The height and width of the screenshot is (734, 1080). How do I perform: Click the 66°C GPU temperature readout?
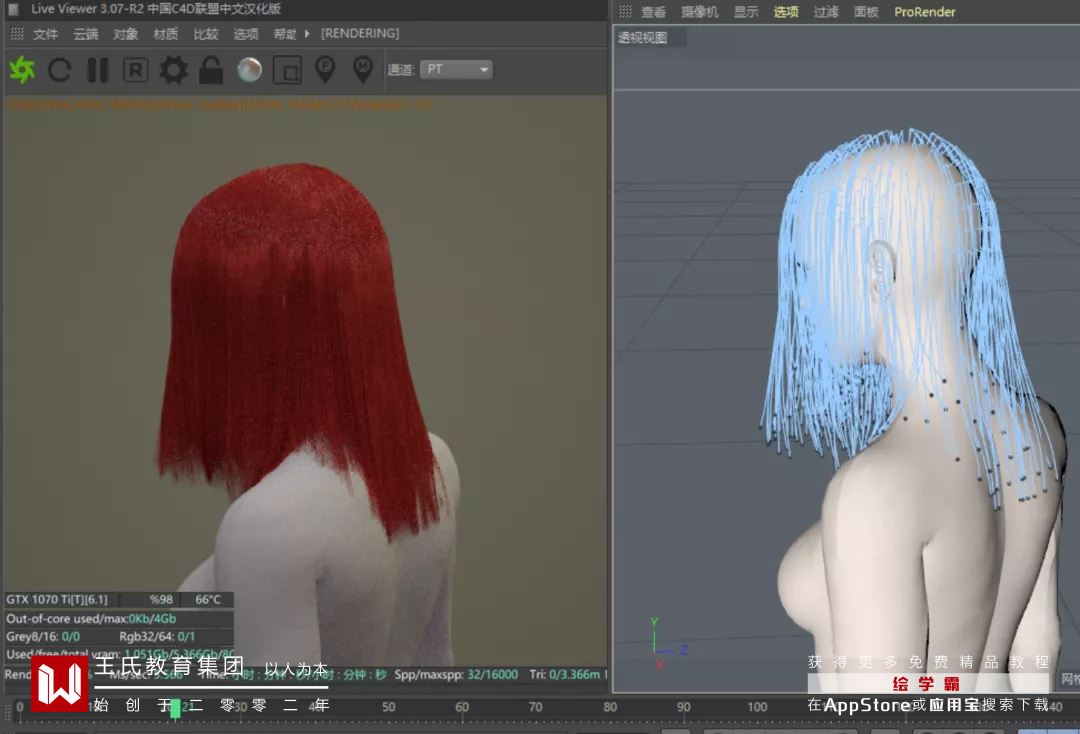(208, 599)
